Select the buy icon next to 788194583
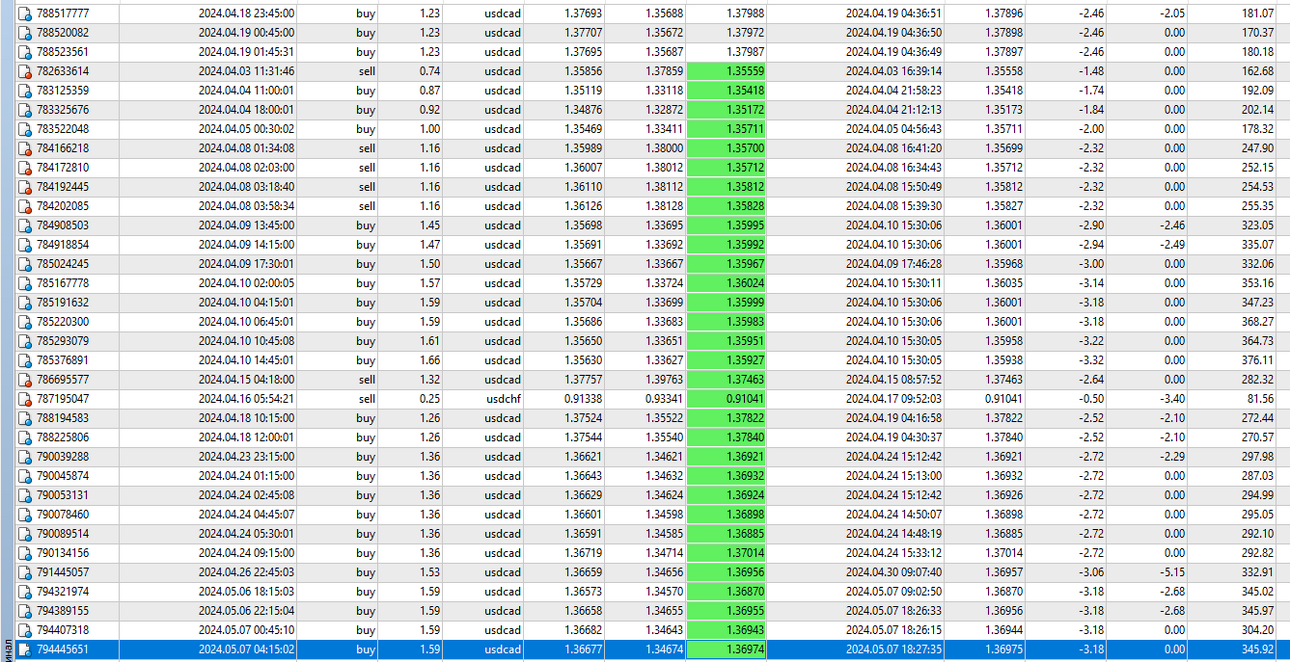The image size is (1290, 662). (24, 418)
